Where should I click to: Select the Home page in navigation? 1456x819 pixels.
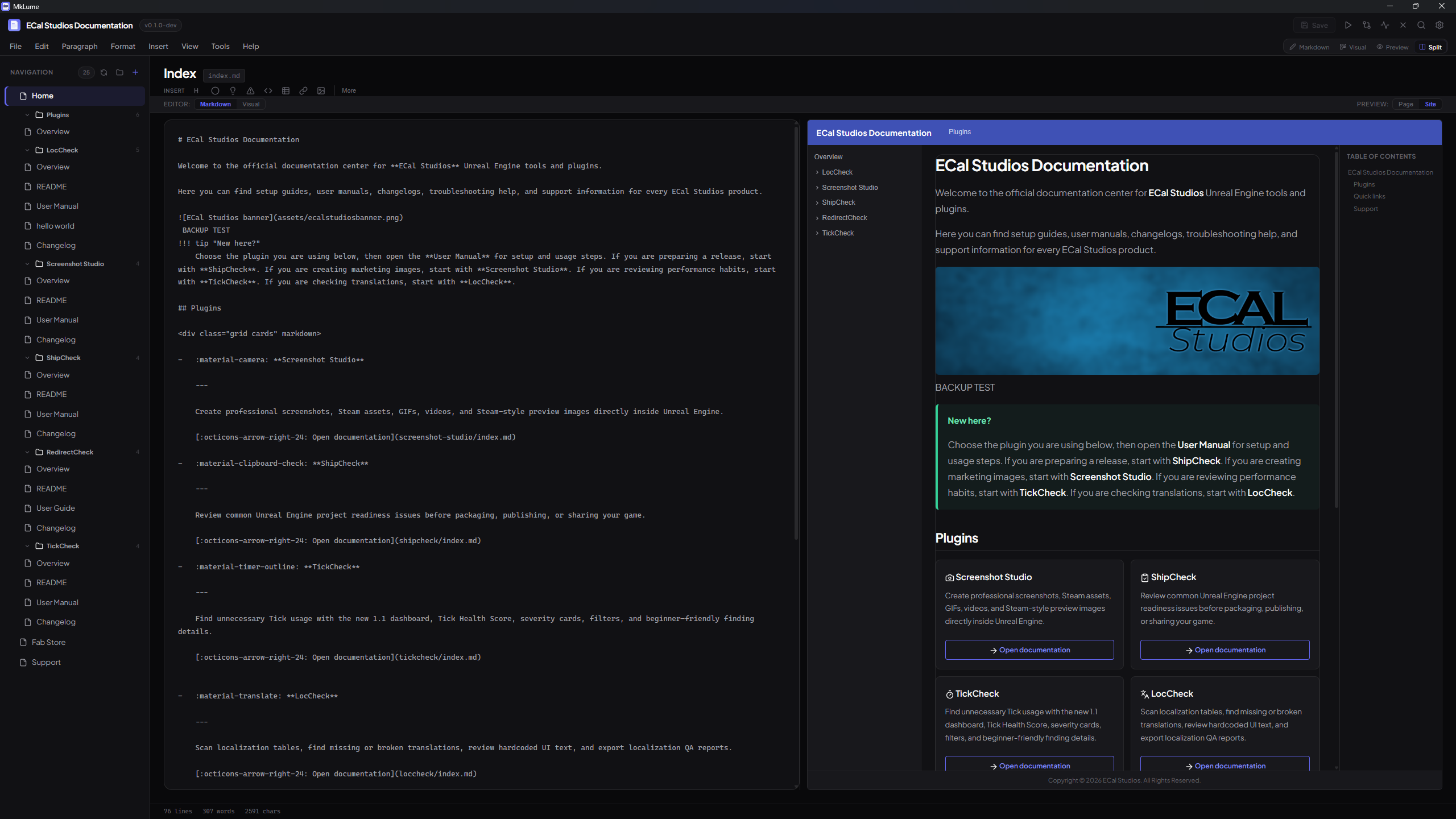[75, 96]
